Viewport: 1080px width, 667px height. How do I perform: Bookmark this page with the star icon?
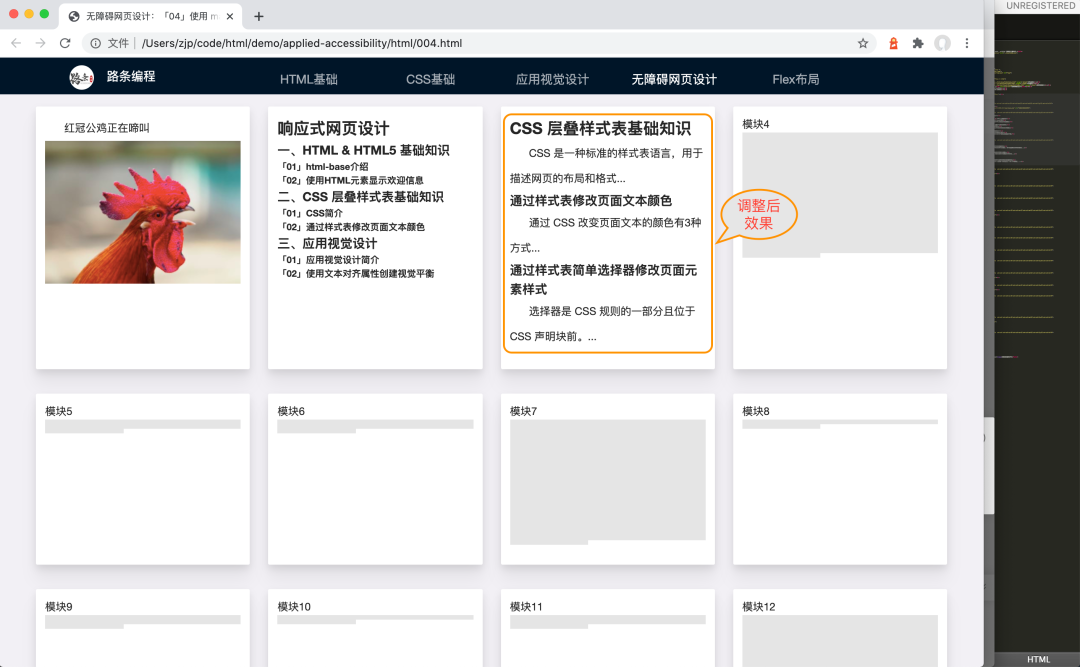(863, 43)
